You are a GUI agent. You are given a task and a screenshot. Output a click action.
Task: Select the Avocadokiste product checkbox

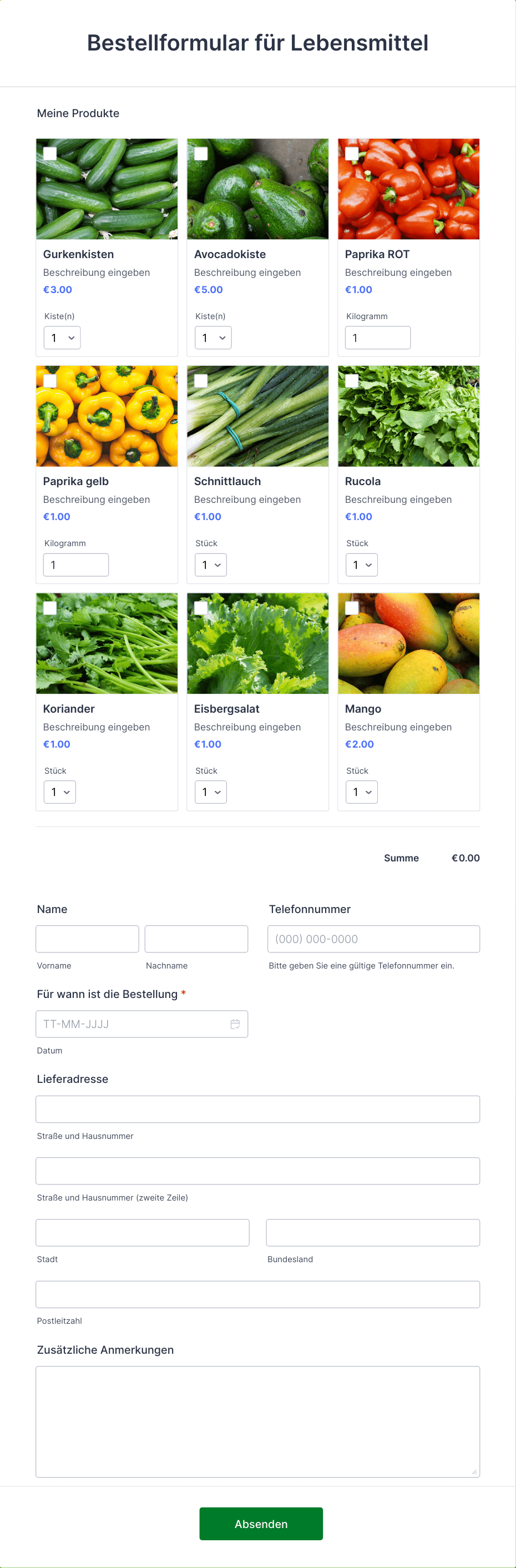click(201, 153)
